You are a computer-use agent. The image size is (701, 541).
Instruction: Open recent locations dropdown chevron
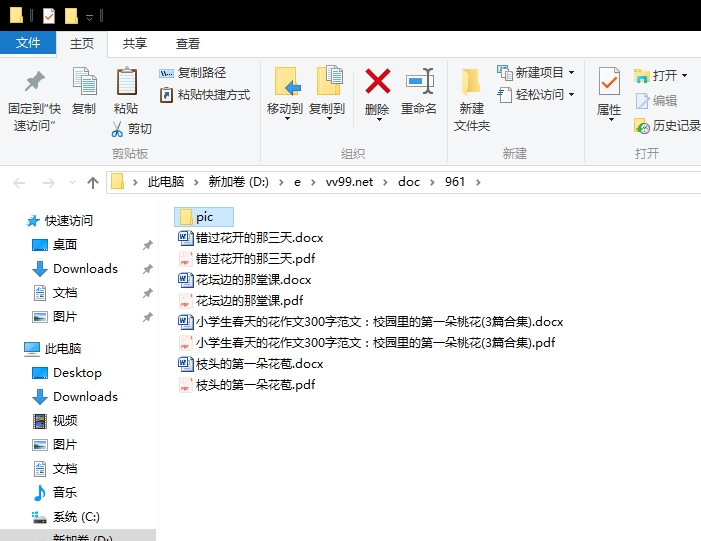tap(72, 182)
